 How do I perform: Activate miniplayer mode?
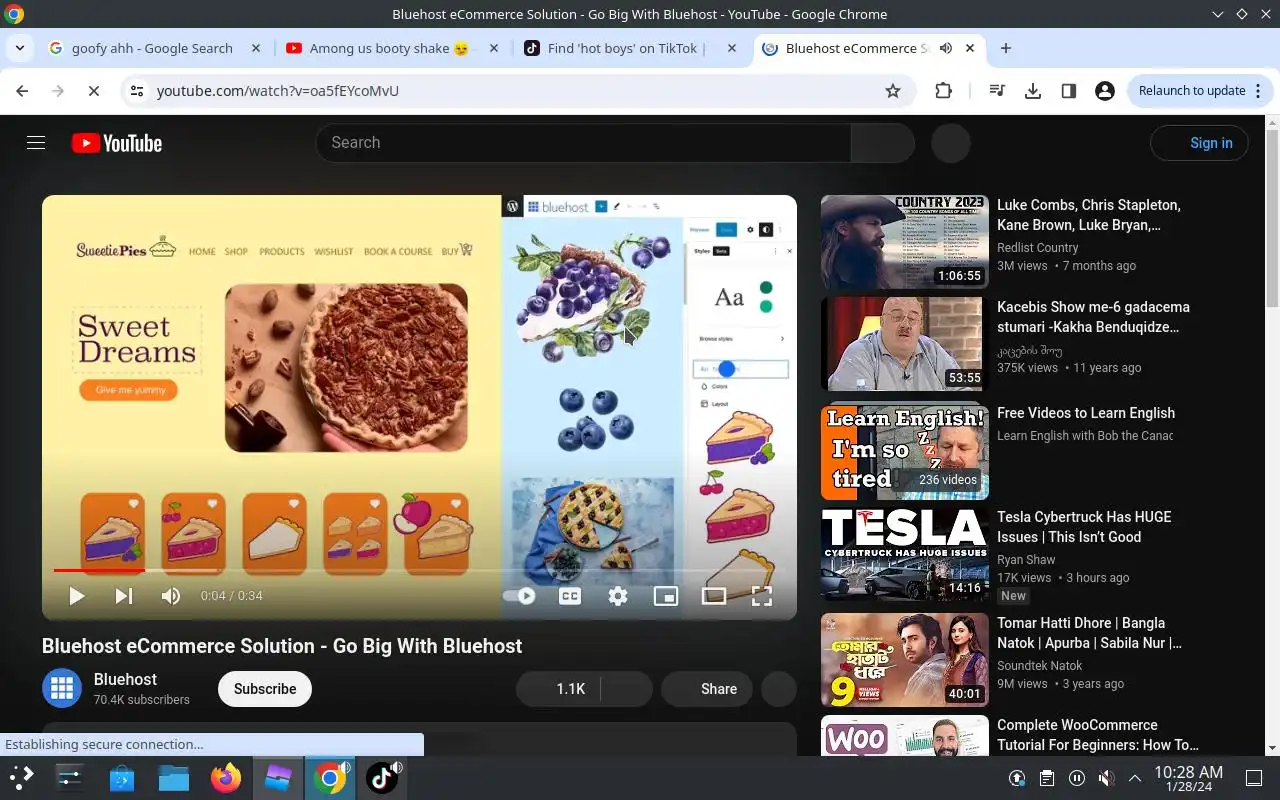(666, 596)
